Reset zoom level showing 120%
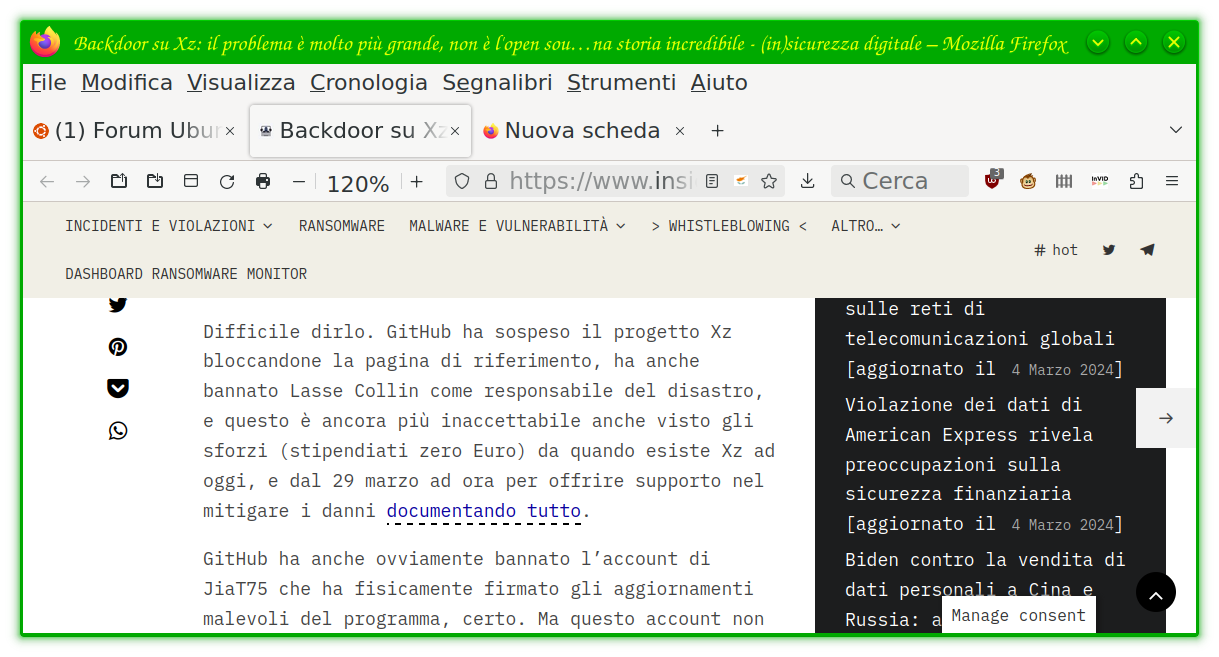Screen dimensions: 1219x657 click(x=357, y=183)
